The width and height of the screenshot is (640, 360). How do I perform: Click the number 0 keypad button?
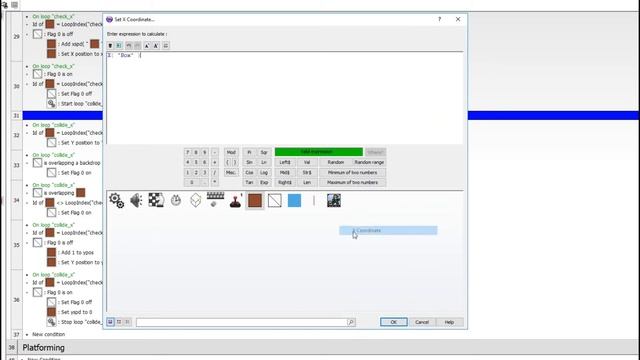point(192,182)
